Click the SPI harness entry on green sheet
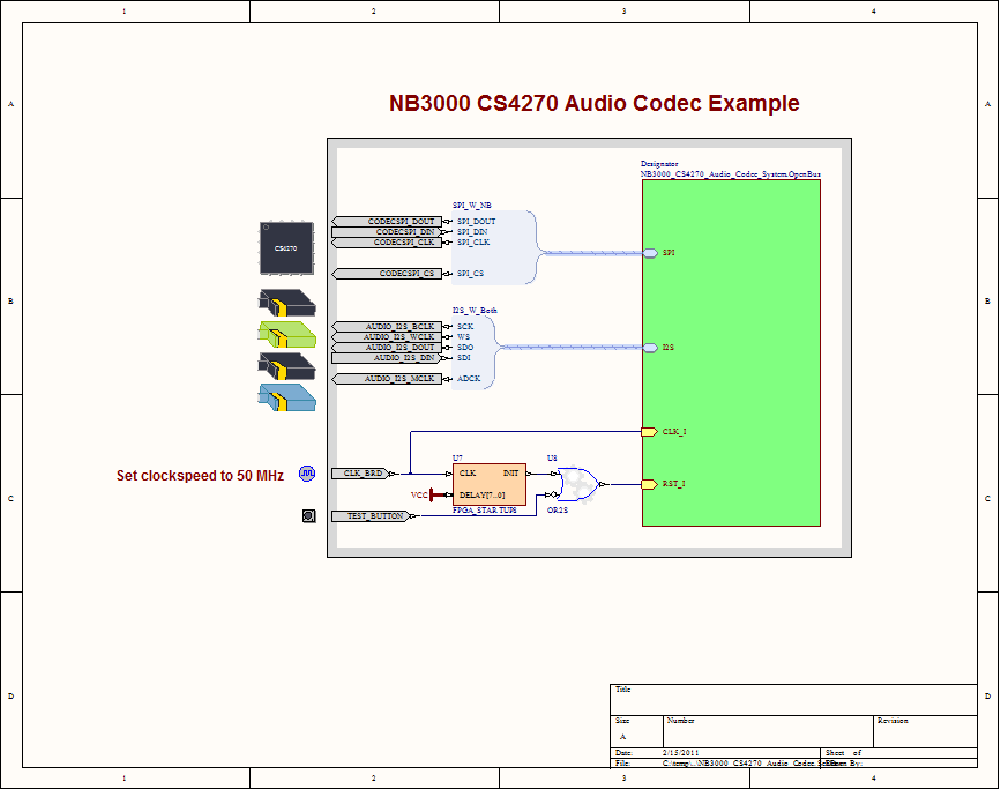The image size is (1000, 790). coord(650,253)
